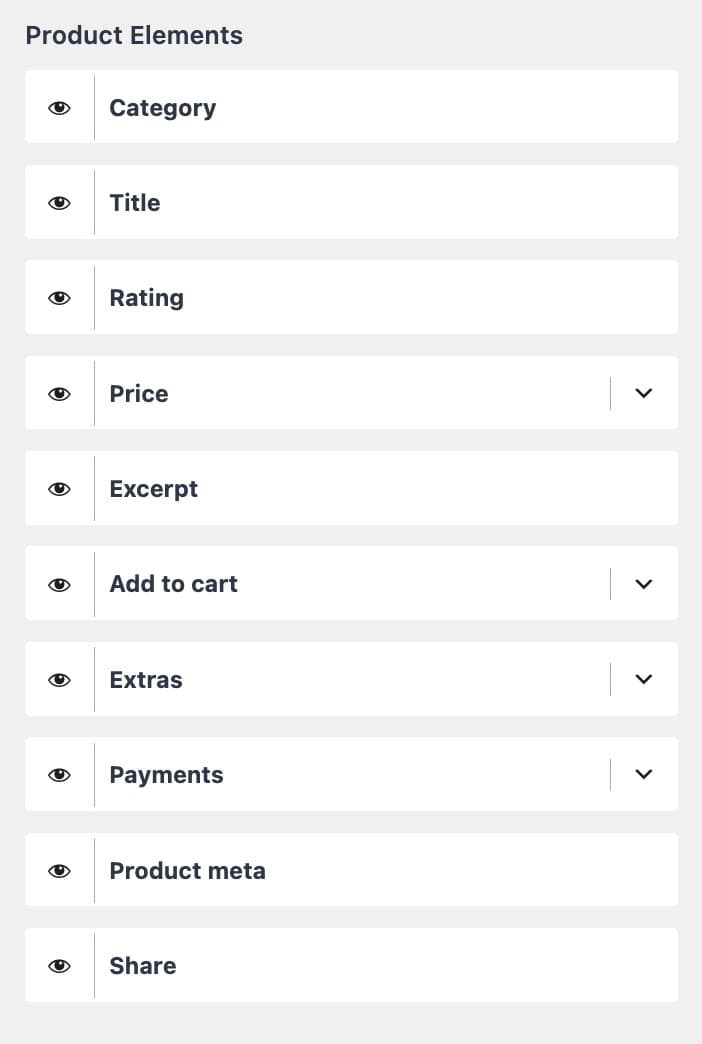
Task: Click the Product meta label
Action: [187, 870]
